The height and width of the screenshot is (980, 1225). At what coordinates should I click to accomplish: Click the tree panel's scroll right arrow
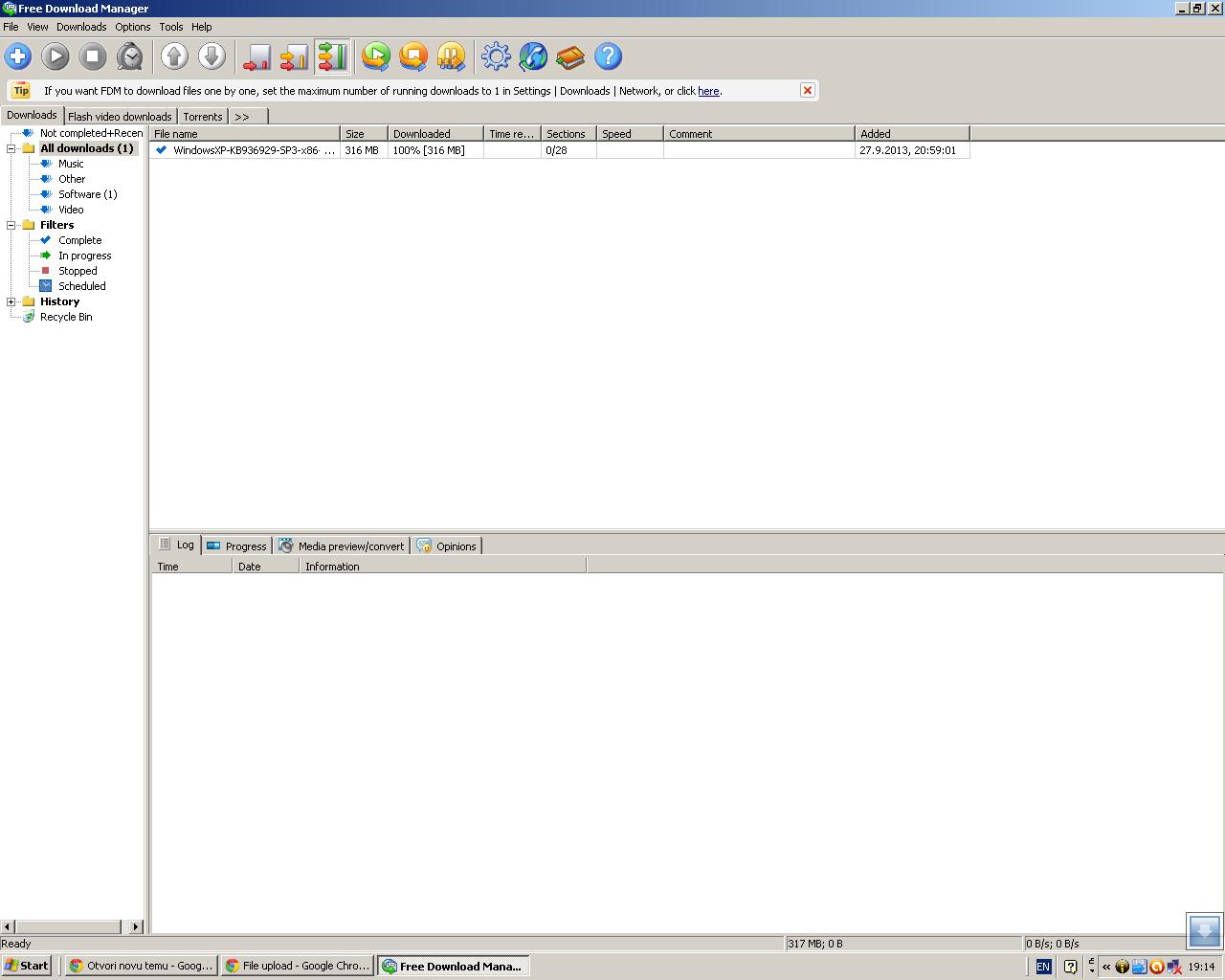click(x=135, y=926)
